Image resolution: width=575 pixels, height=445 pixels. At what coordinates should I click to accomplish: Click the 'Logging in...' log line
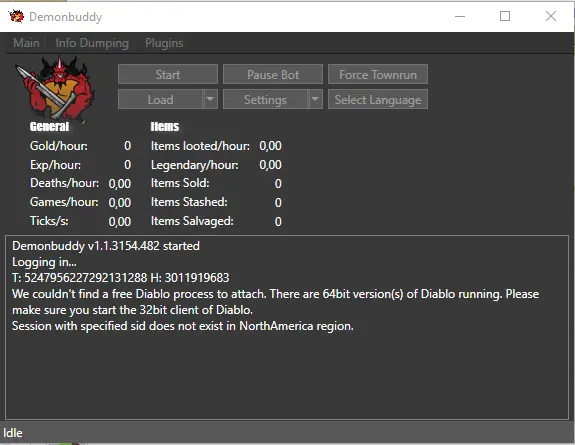point(44,262)
